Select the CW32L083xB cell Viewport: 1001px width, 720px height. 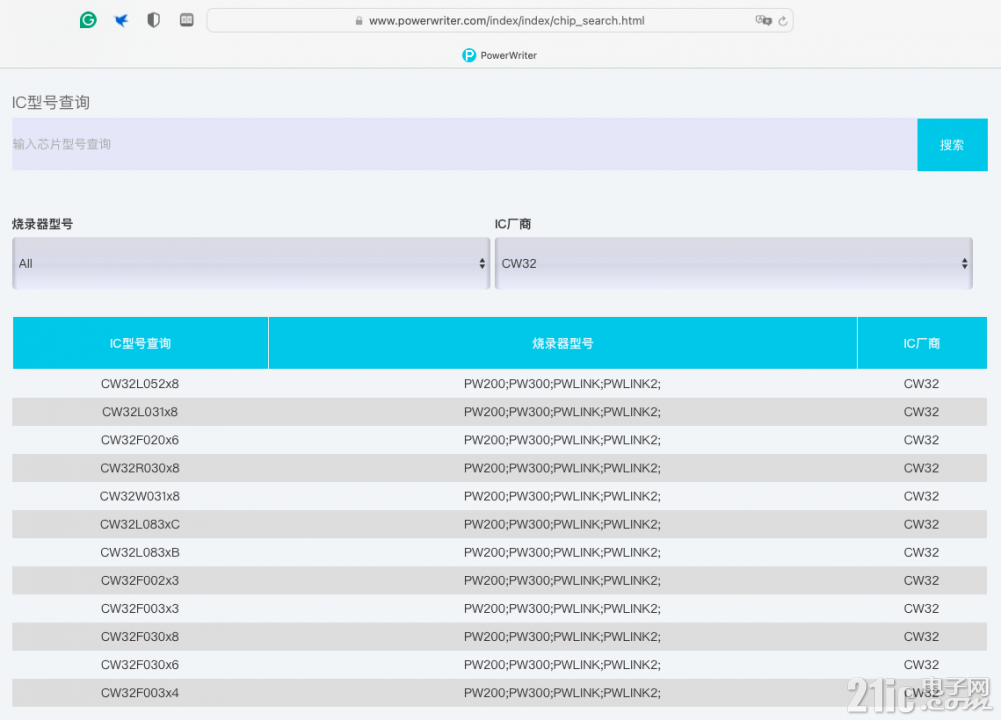coord(140,552)
